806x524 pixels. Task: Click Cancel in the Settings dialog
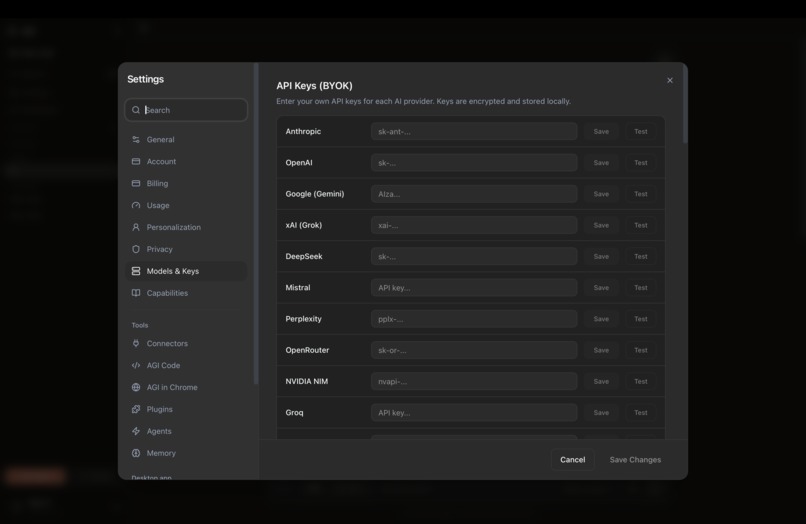coord(573,460)
